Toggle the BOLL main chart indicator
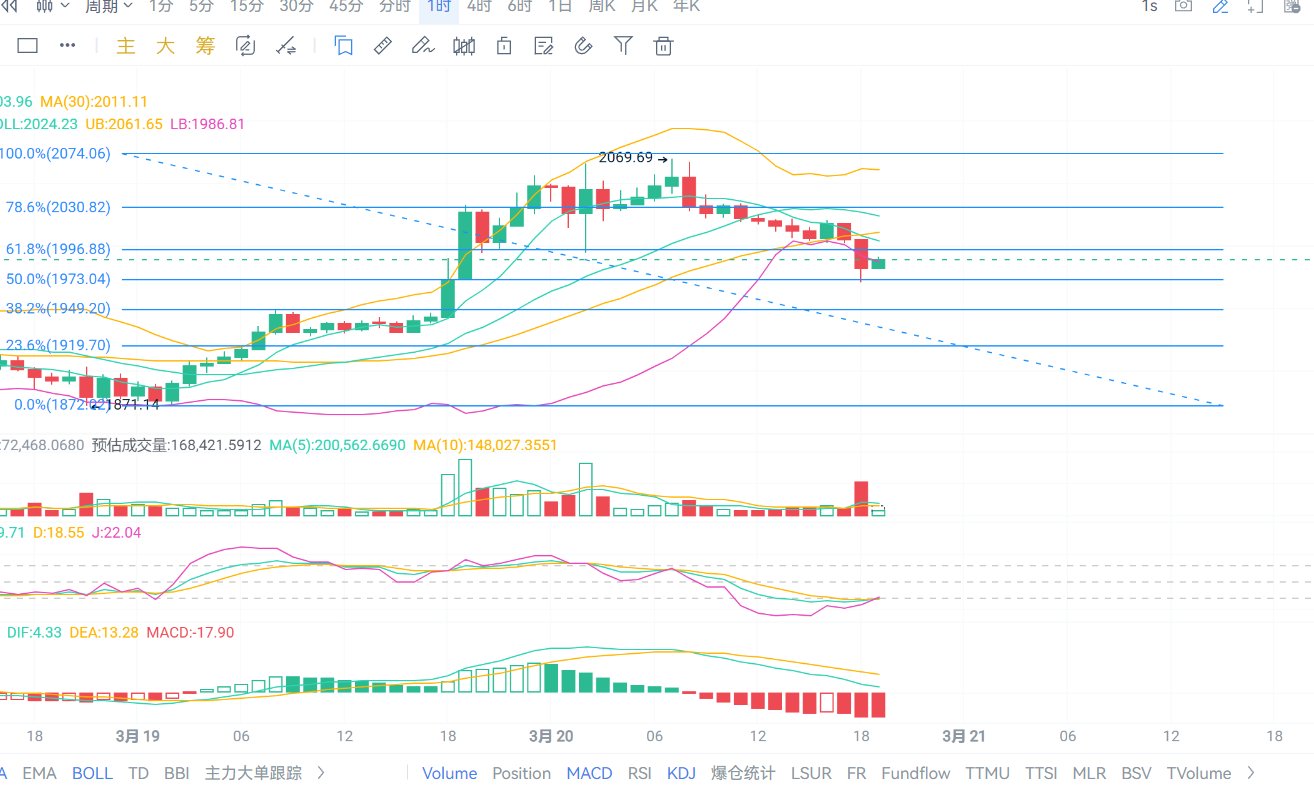The image size is (1314, 790). click(x=92, y=773)
